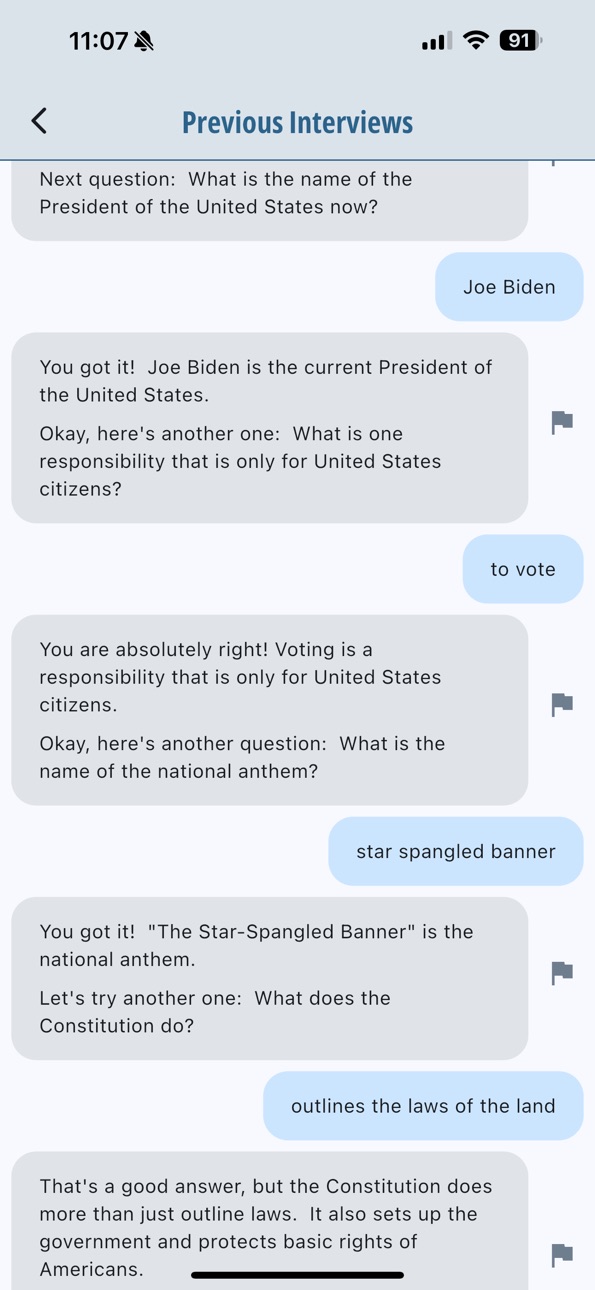Flag the Constitution explanation message
Screen dimensions: 595x1290
(562, 1254)
